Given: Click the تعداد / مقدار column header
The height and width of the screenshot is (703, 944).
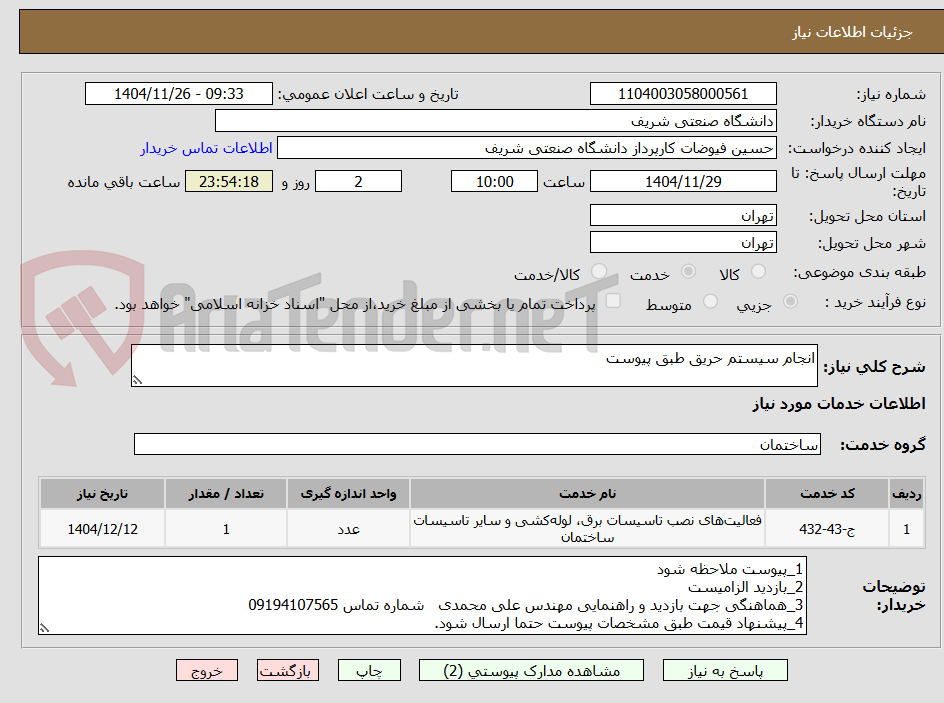Looking at the screenshot, I should click(x=226, y=494).
